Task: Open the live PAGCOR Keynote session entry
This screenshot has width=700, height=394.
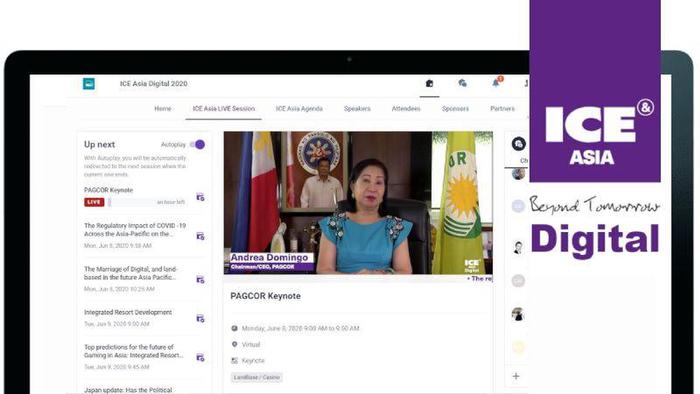Action: click(x=108, y=190)
